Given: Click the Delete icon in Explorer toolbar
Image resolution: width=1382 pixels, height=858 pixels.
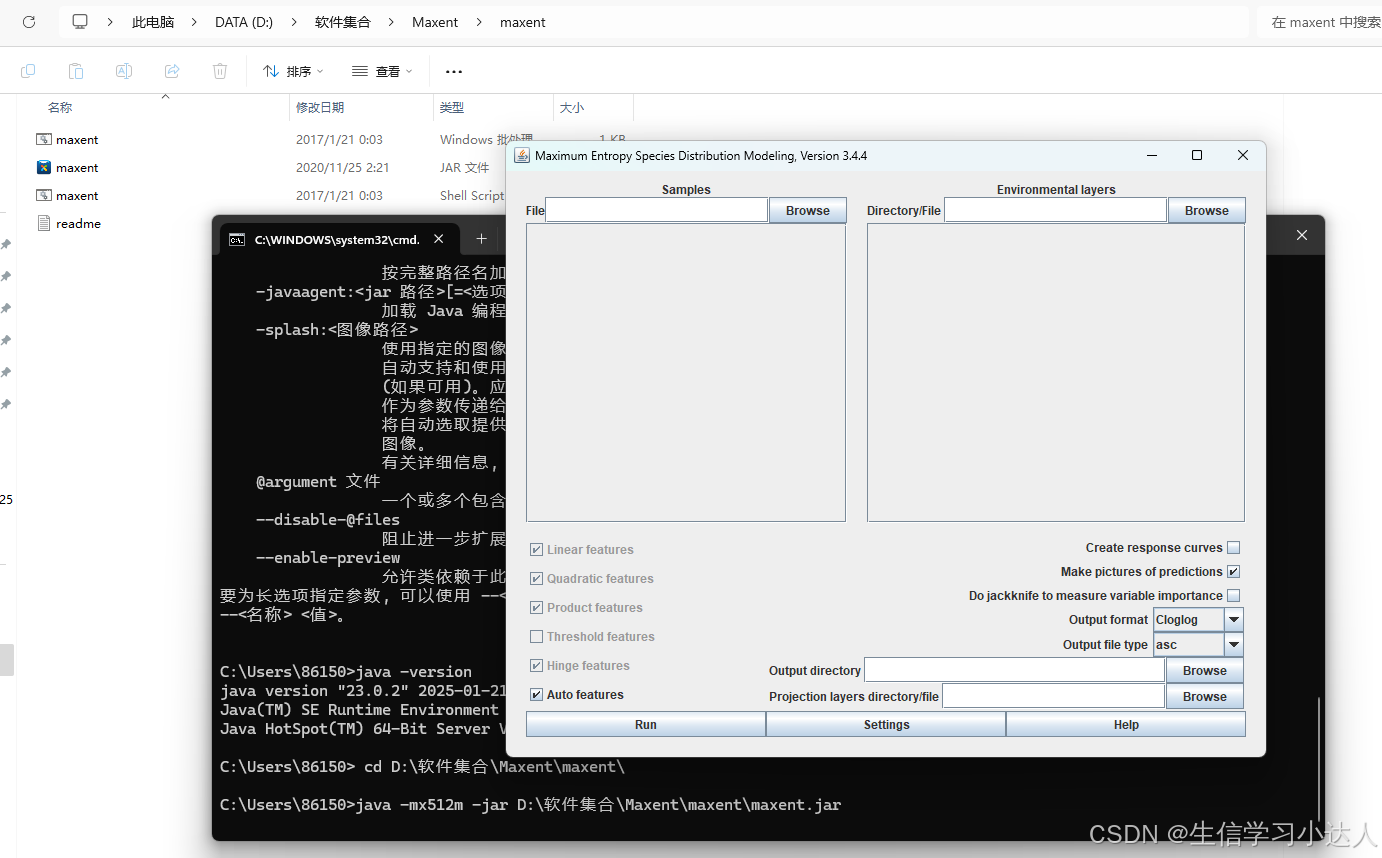Looking at the screenshot, I should click(x=219, y=71).
